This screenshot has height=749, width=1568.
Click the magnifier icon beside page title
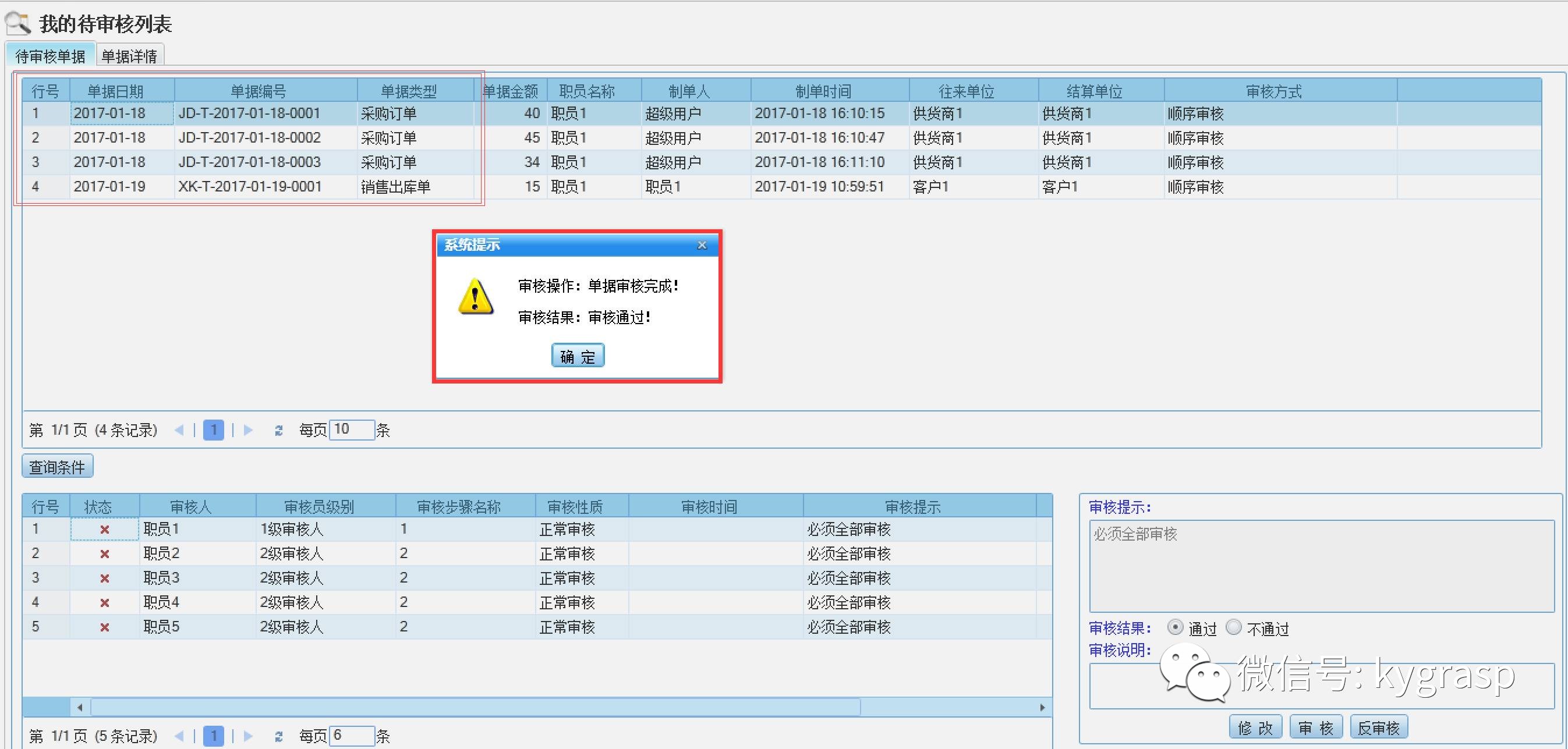click(x=18, y=23)
